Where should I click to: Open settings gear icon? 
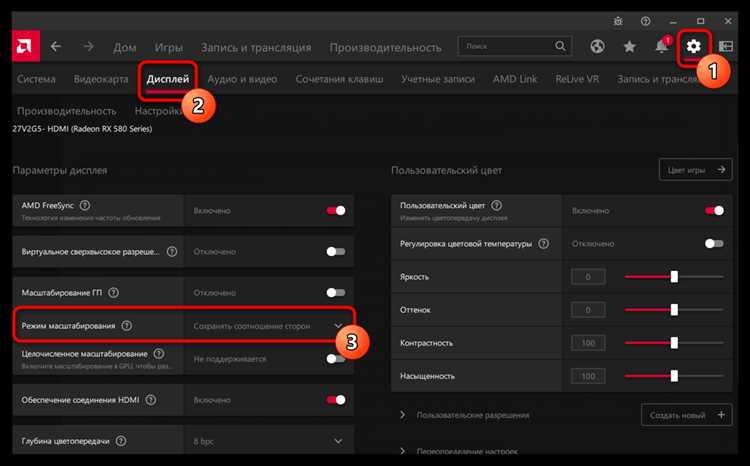tap(693, 46)
